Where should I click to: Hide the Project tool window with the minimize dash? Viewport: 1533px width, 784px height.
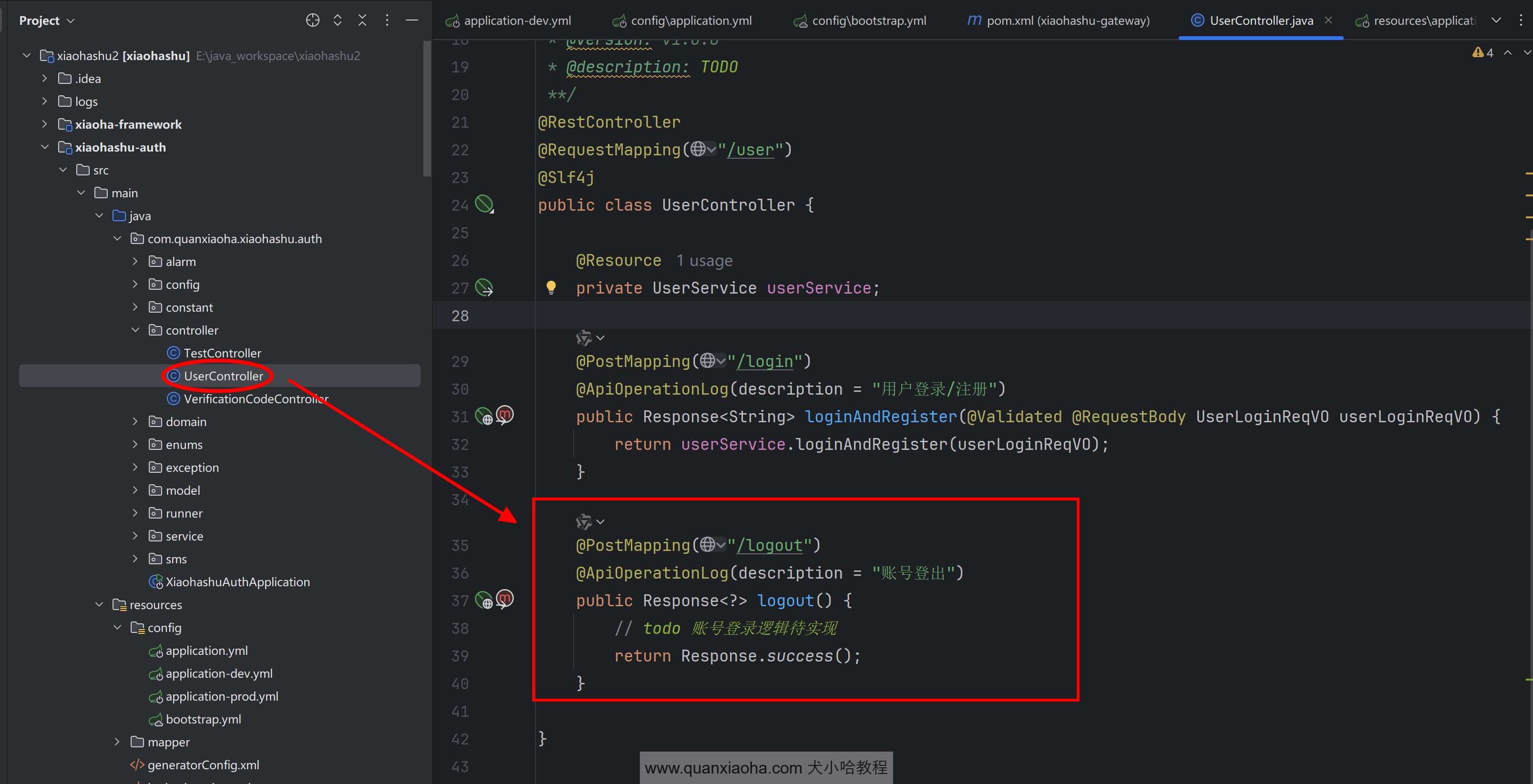(x=412, y=20)
